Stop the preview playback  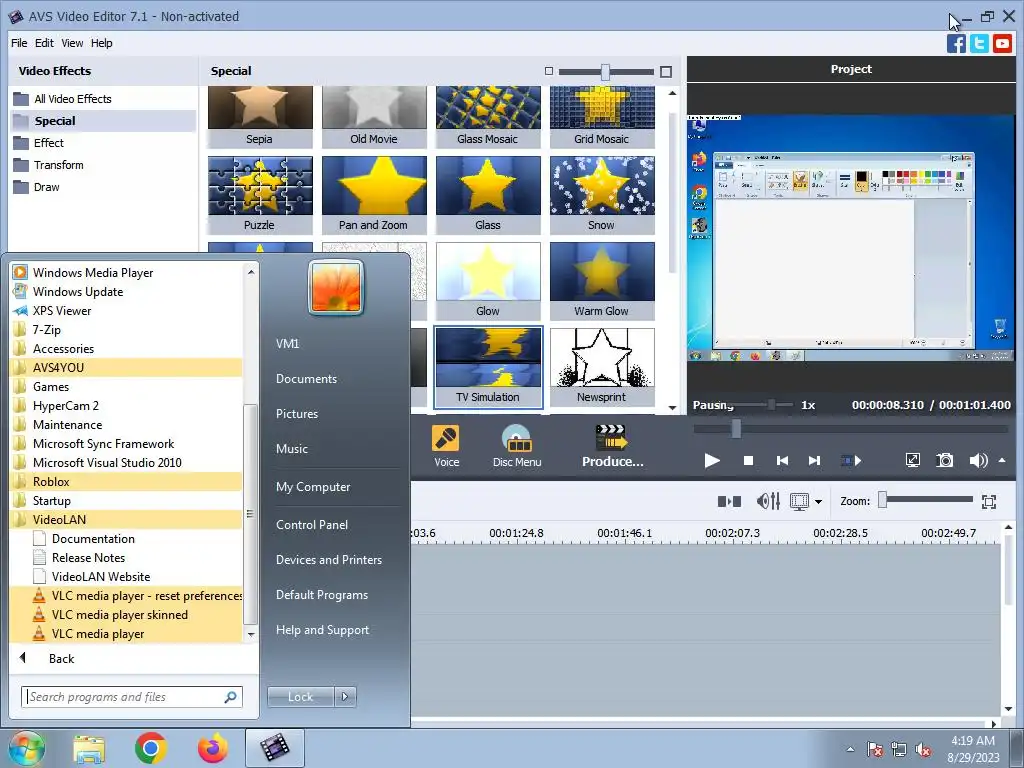pyautogui.click(x=748, y=461)
